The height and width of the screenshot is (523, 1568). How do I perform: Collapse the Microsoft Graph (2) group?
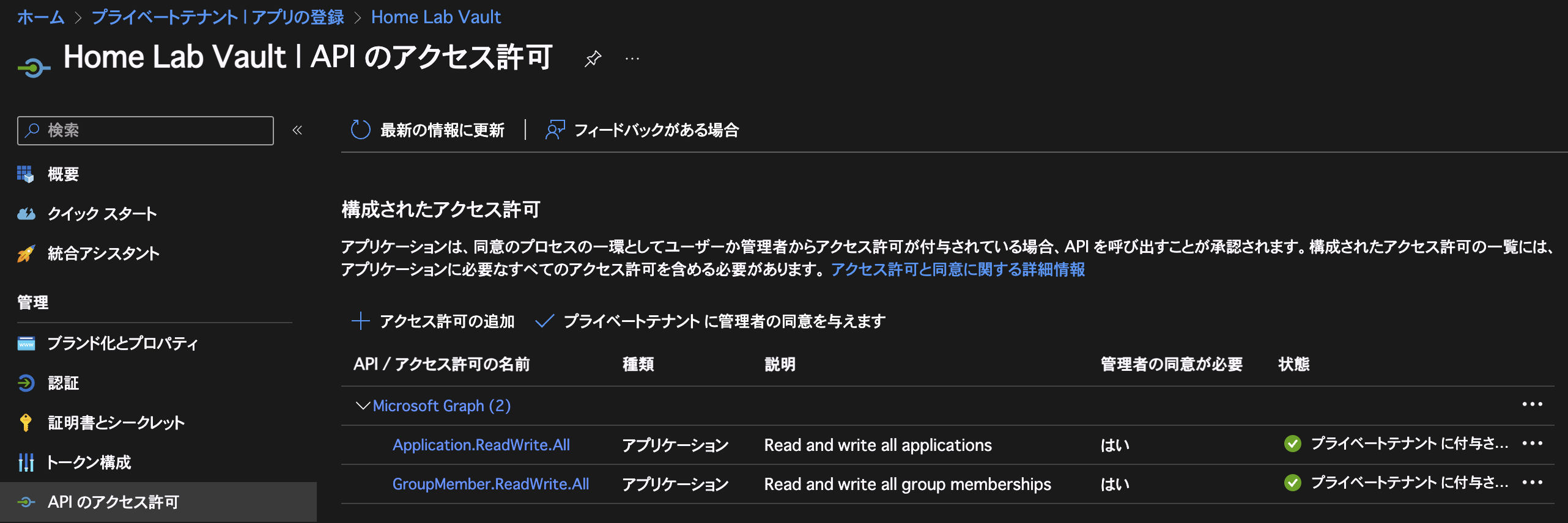tap(363, 406)
